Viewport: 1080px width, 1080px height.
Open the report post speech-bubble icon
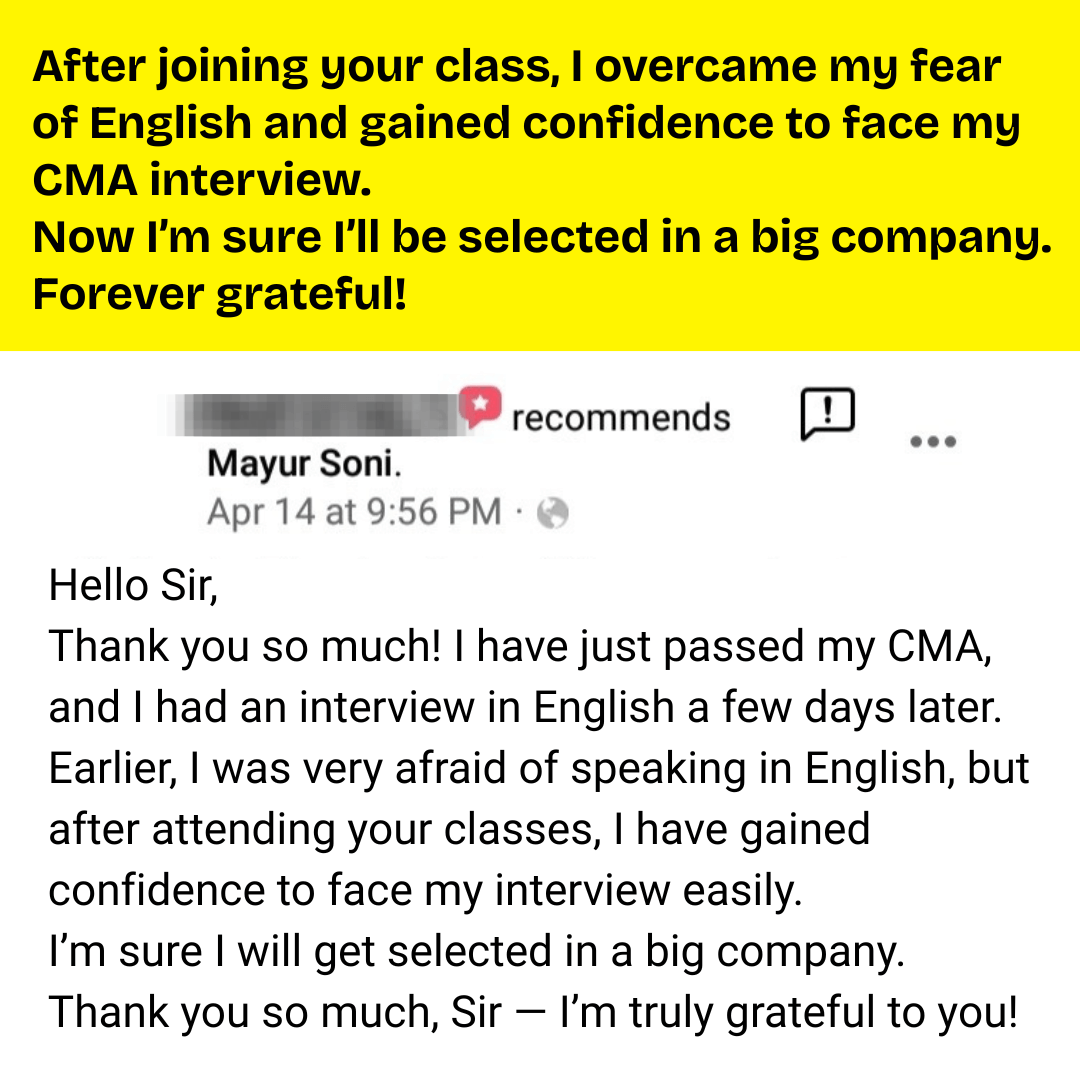click(x=828, y=413)
